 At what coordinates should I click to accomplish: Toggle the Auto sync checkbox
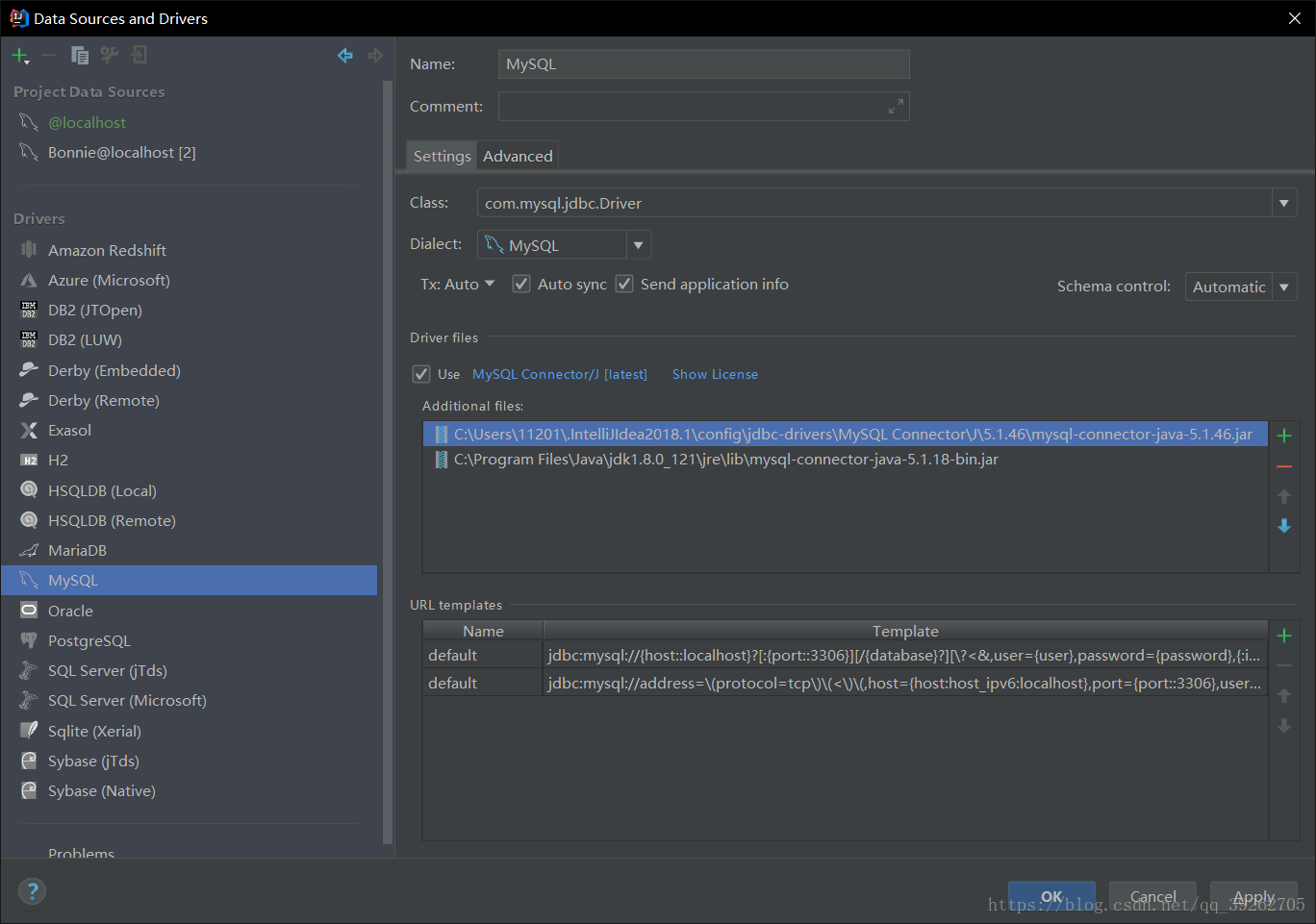coord(521,284)
